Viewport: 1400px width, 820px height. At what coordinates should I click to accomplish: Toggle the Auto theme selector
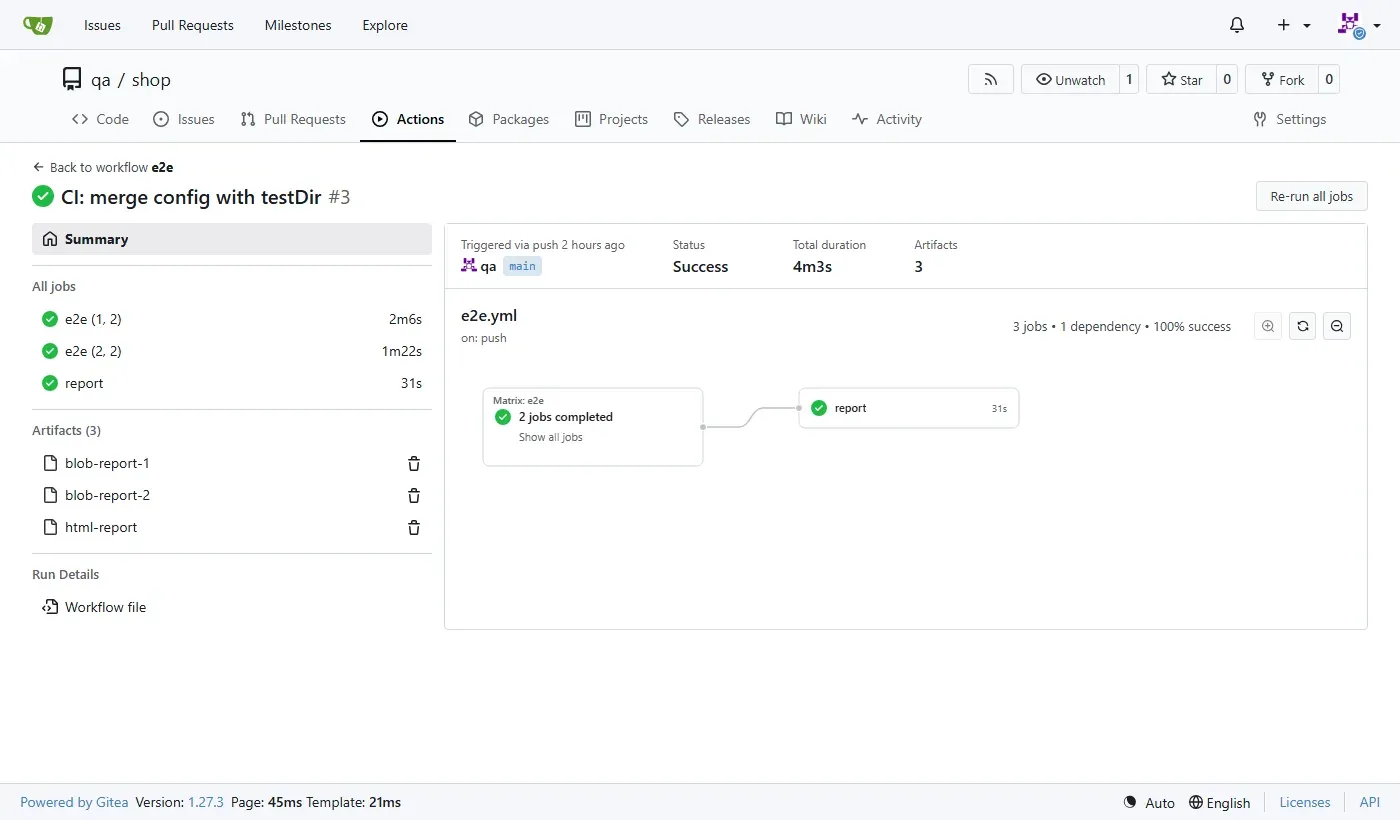point(1149,802)
